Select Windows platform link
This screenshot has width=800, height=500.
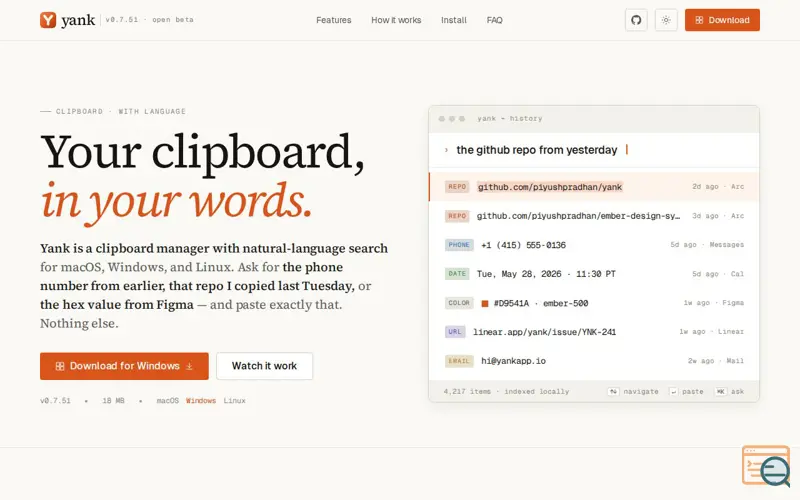[201, 401]
